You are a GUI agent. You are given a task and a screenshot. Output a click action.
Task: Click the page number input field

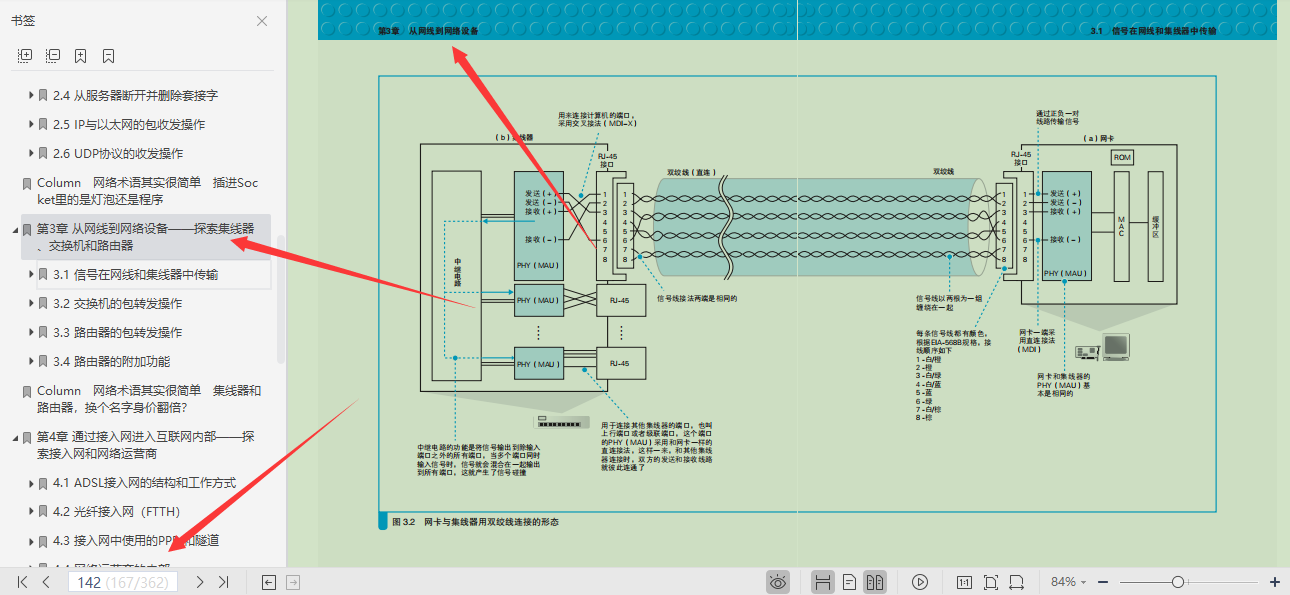[122, 582]
